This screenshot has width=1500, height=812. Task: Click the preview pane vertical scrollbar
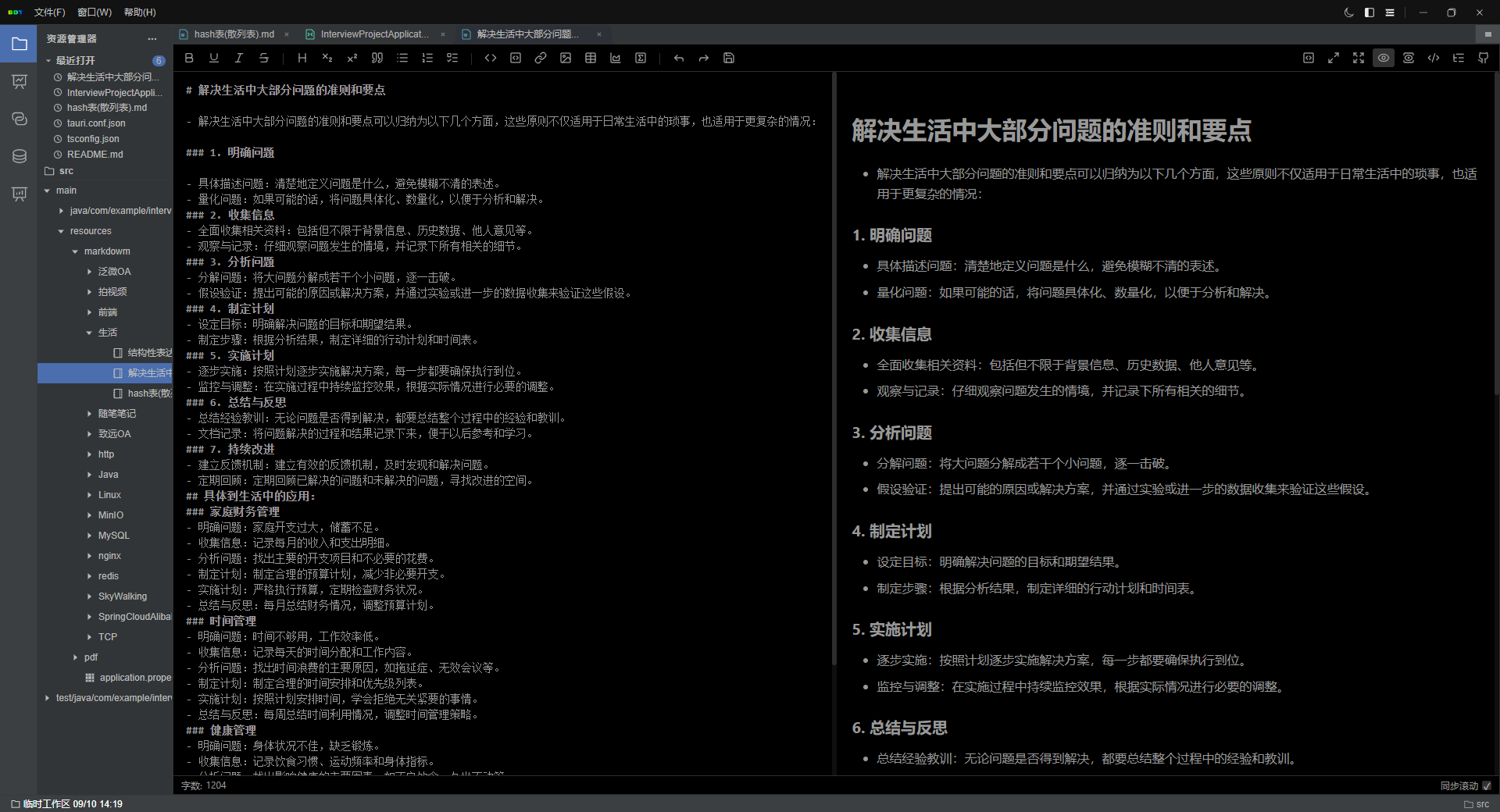click(1497, 234)
